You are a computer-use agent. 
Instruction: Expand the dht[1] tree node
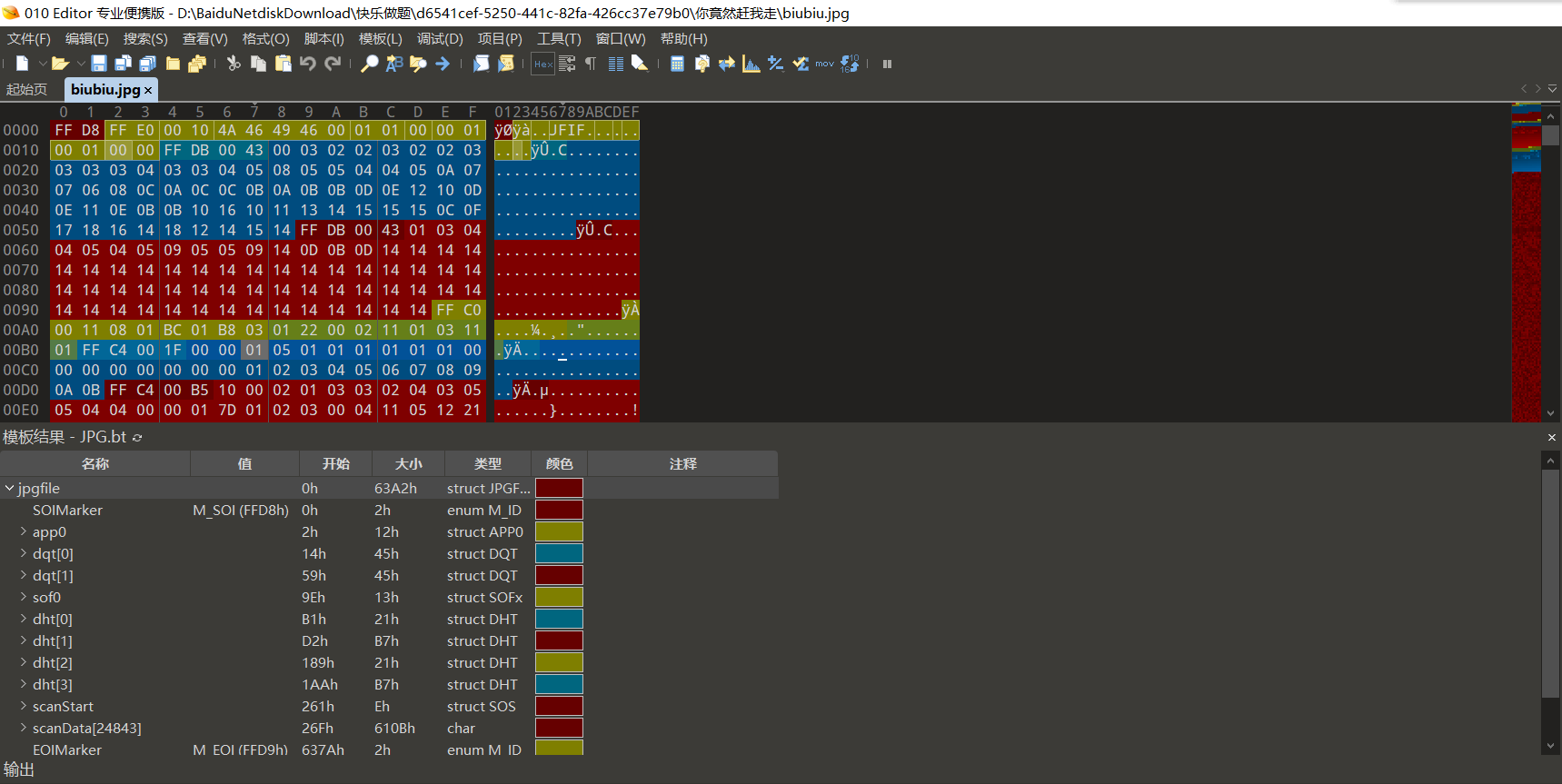coord(23,640)
